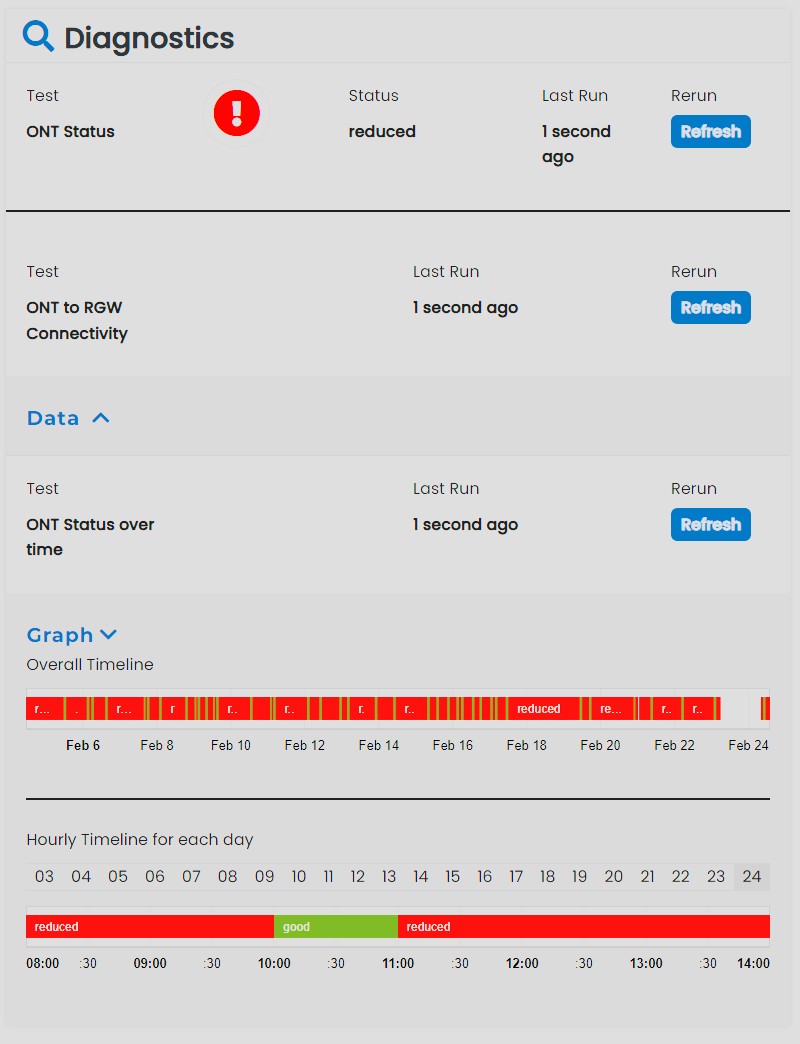This screenshot has width=800, height=1044.
Task: Select day 23 in the hourly timeline
Action: pos(716,876)
